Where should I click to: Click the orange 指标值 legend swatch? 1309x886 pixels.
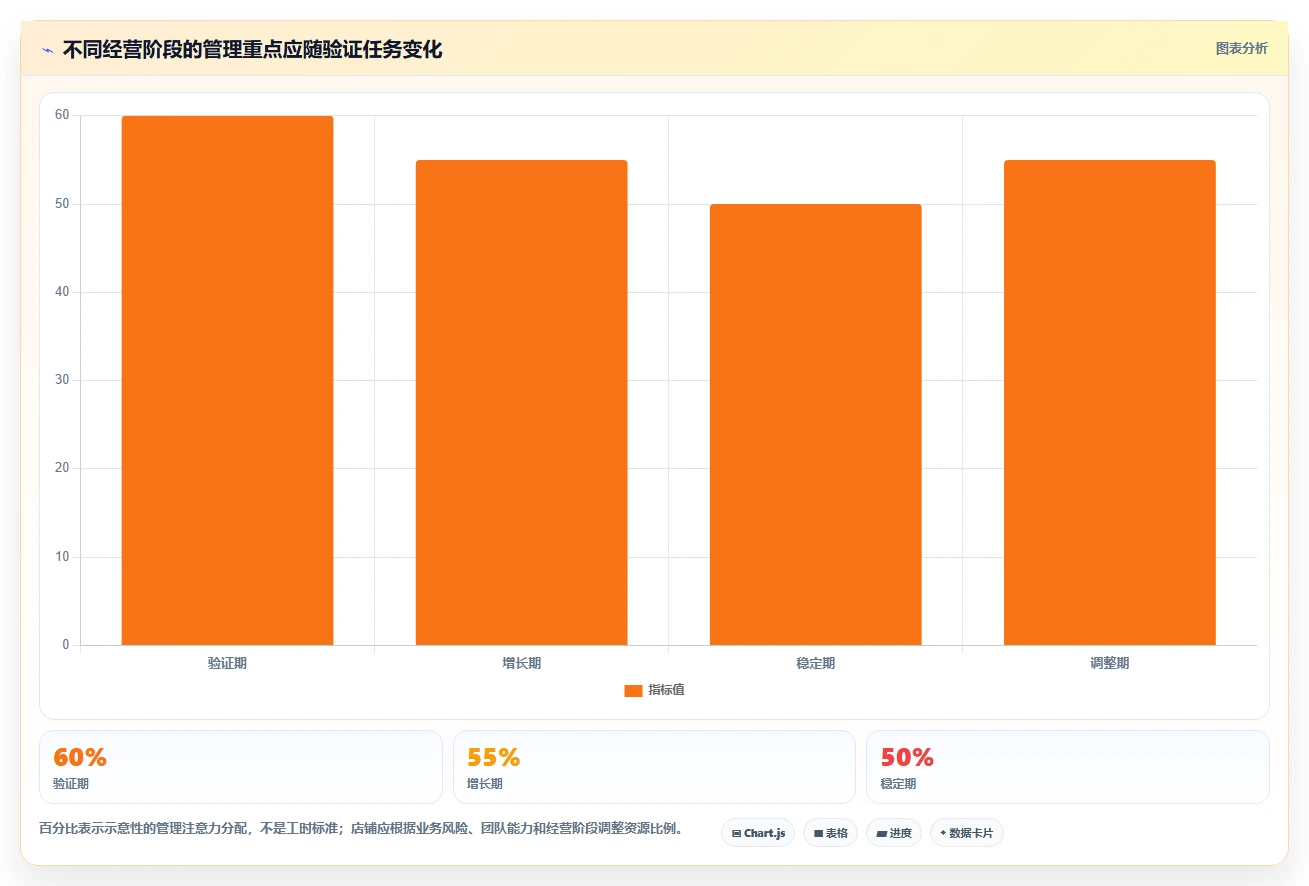click(633, 691)
